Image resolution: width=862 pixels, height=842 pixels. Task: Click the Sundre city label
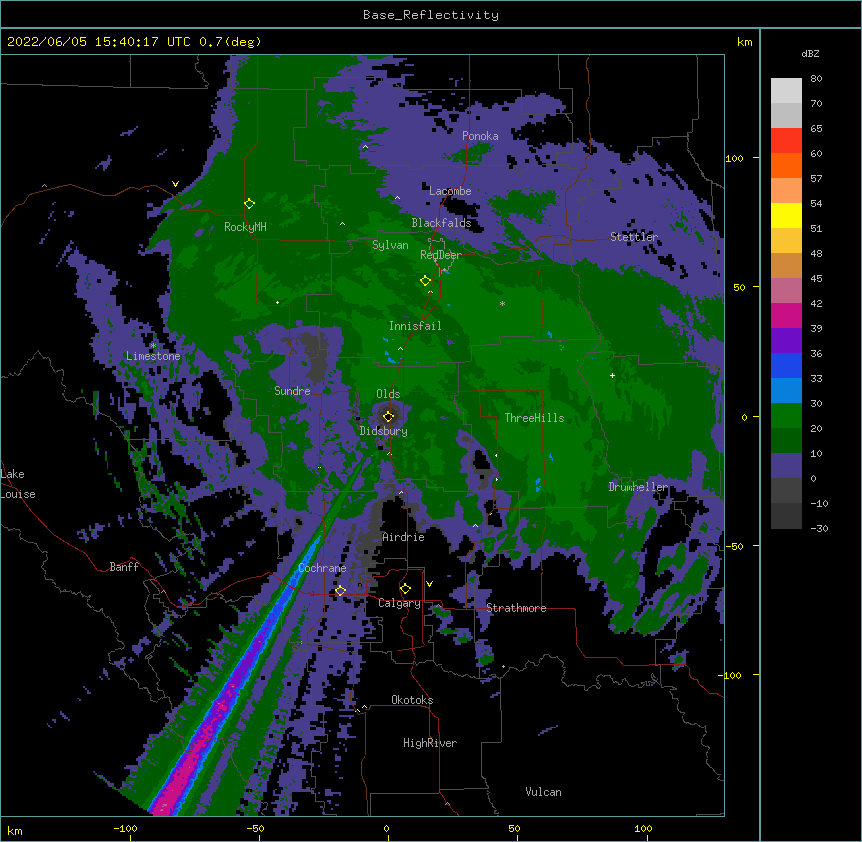pos(292,391)
